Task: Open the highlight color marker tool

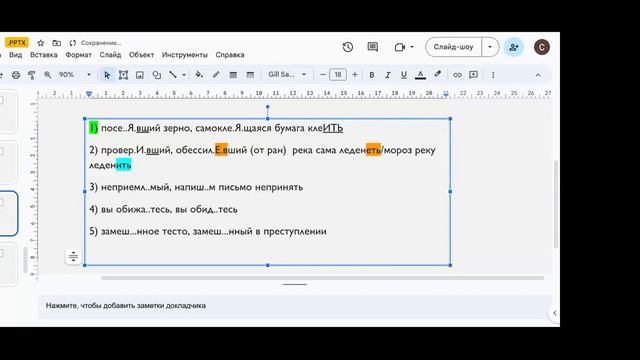Action: tap(438, 74)
